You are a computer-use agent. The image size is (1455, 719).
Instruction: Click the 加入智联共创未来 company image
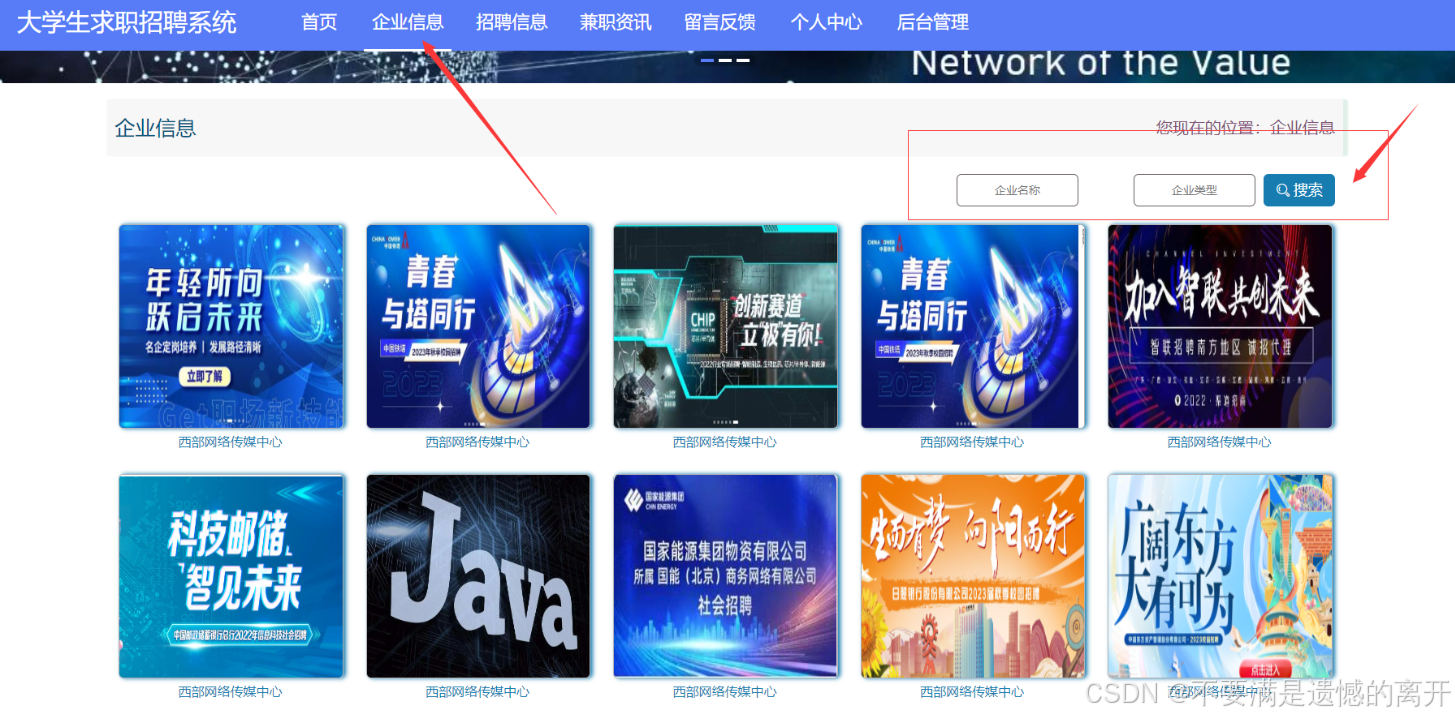coord(1220,326)
